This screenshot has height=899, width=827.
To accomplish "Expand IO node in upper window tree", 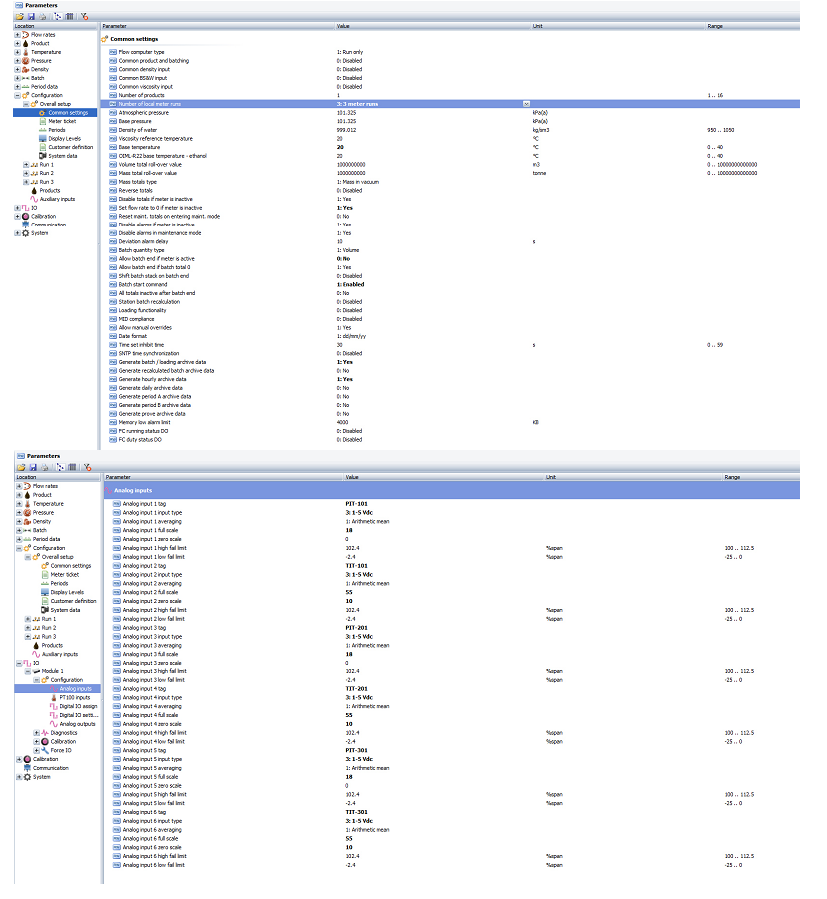I will tap(17, 208).
